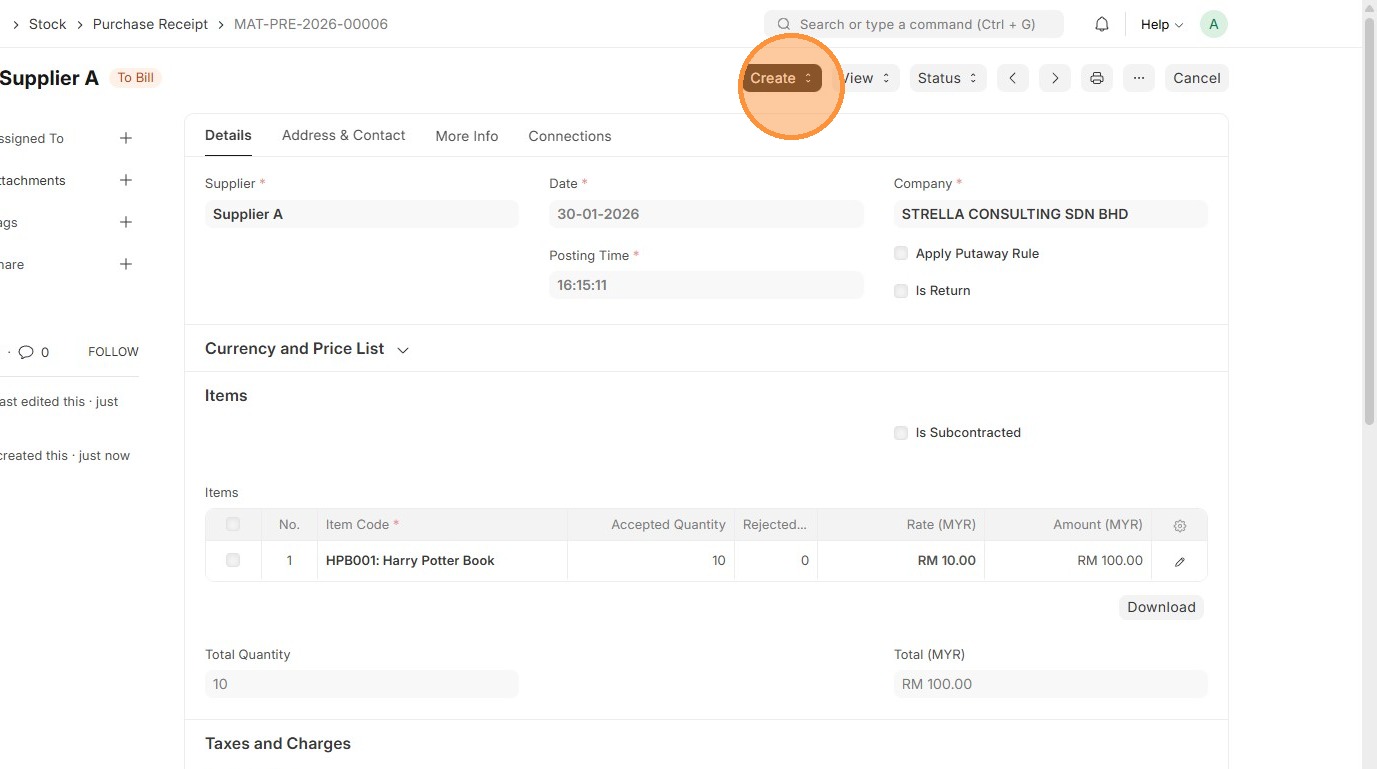Click the print icon

tap(1097, 78)
